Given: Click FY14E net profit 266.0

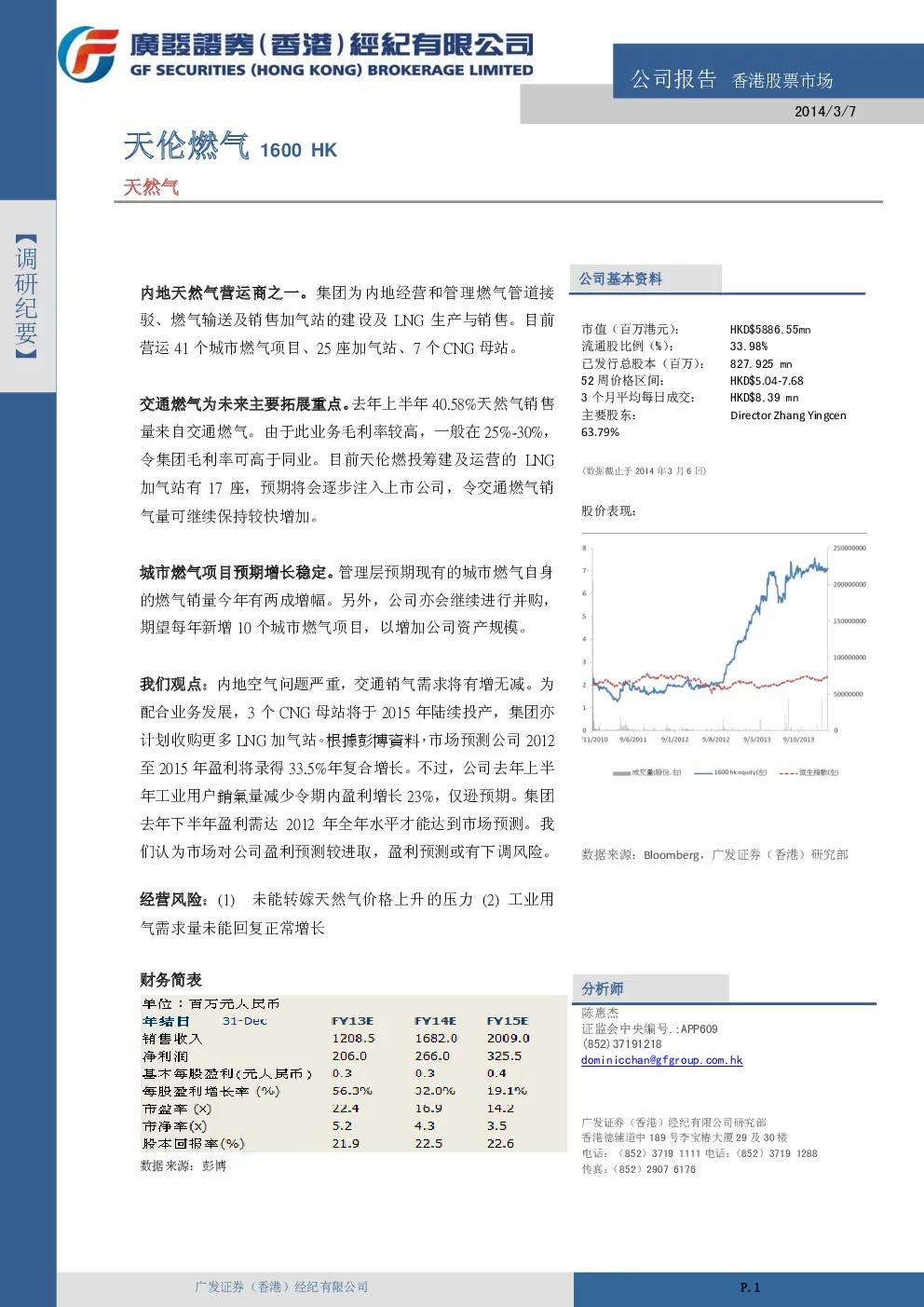Looking at the screenshot, I should click(432, 1056).
